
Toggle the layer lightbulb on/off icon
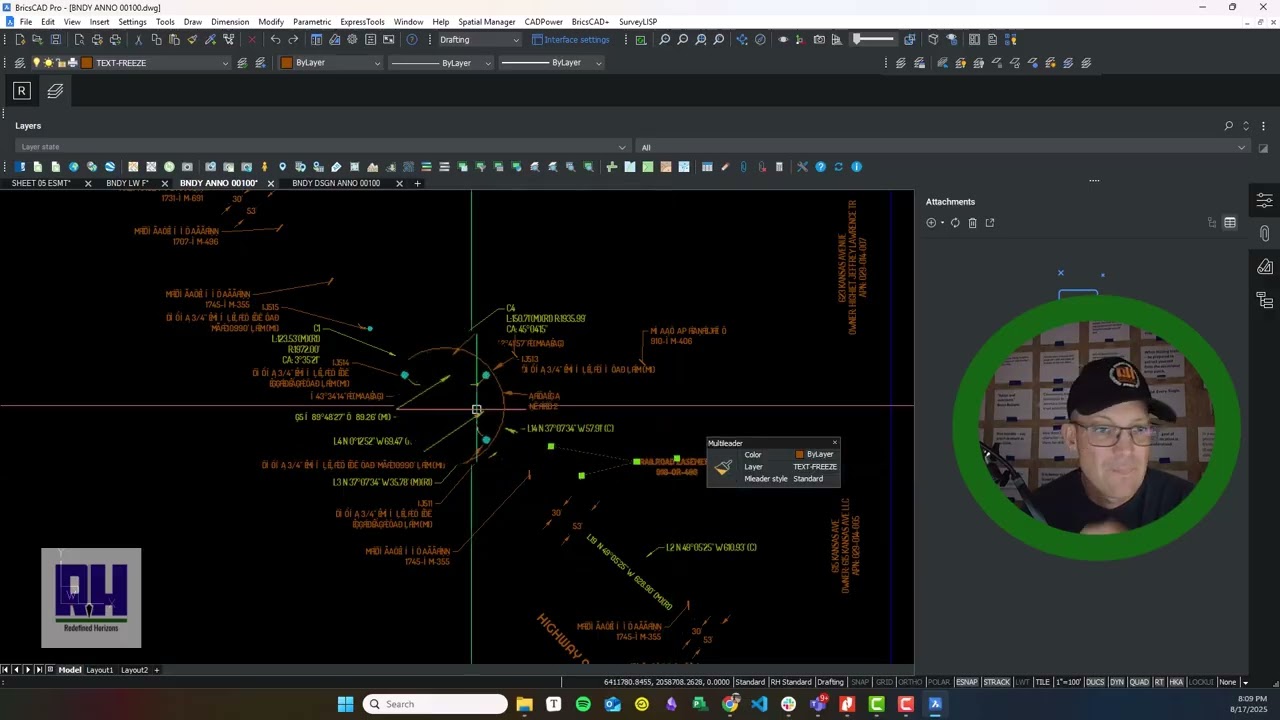coord(36,63)
